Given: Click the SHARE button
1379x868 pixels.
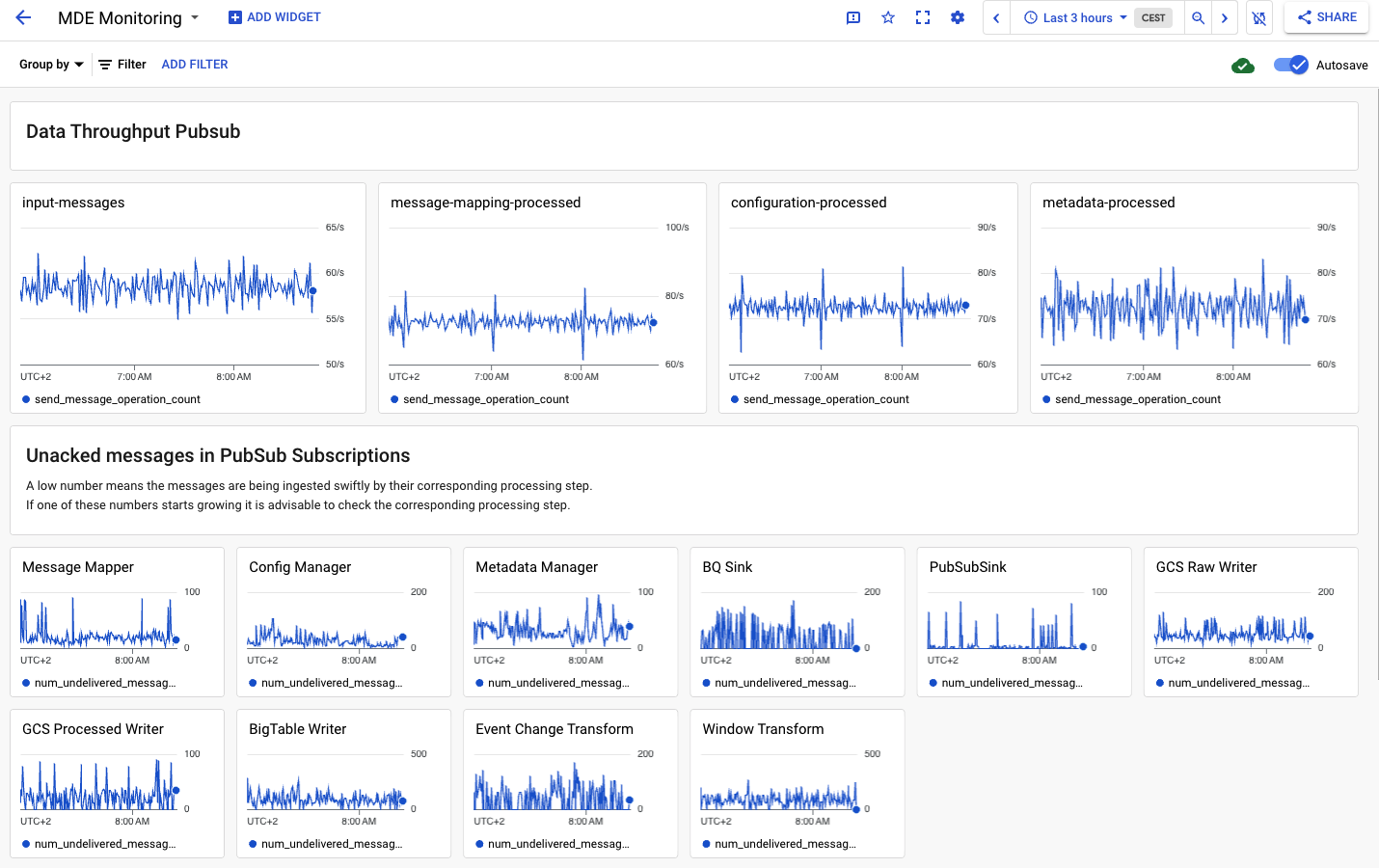Looking at the screenshot, I should (1326, 17).
